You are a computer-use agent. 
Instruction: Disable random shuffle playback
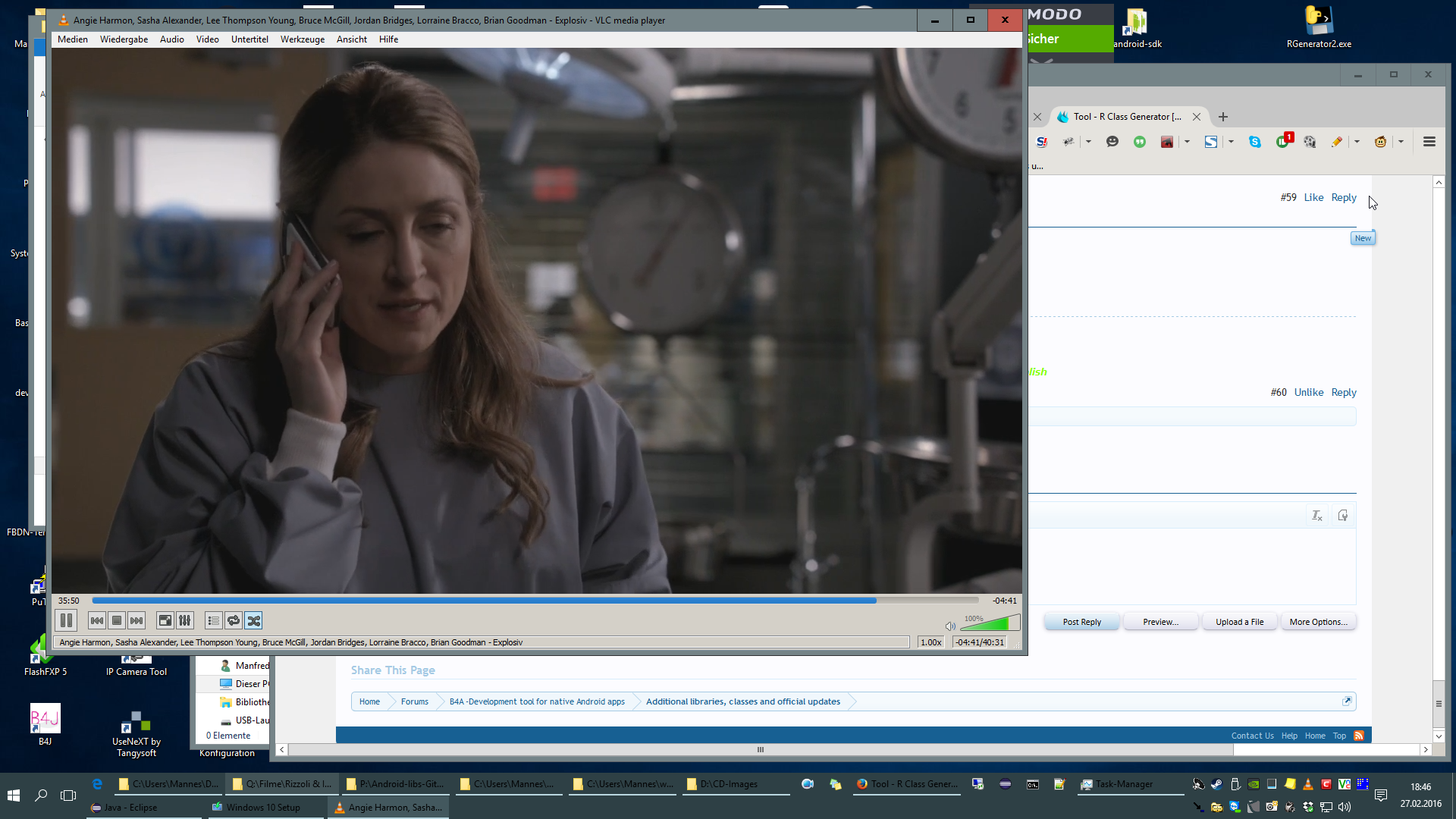253,620
